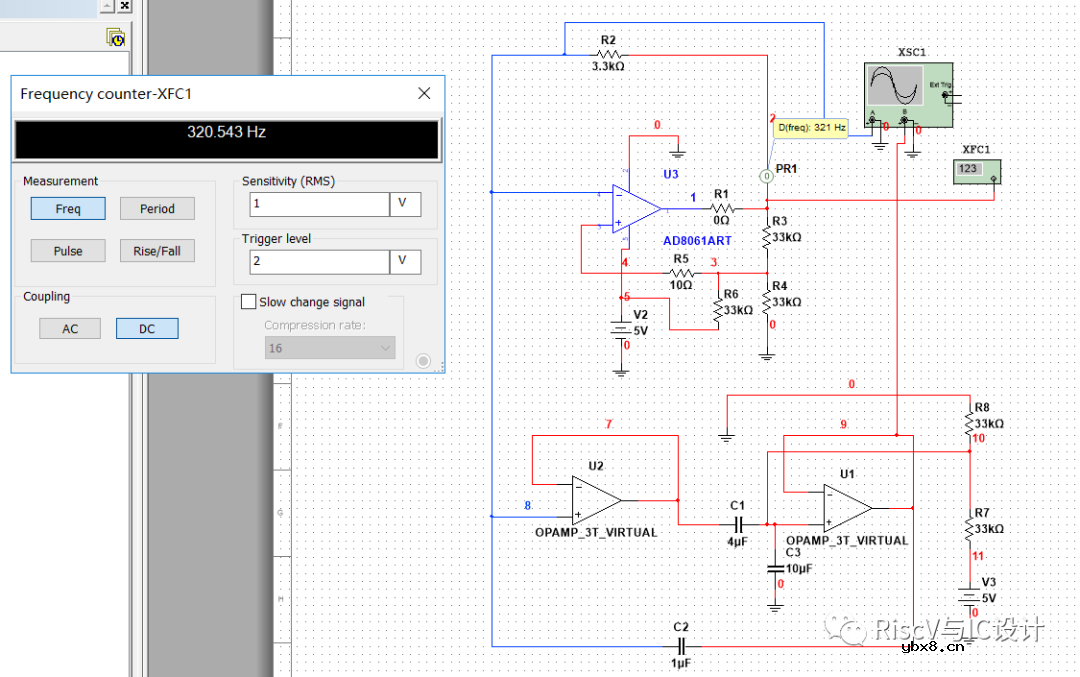Screen dimensions: 1080x677
Task: Choose the Rise/Fall measurement button
Action: coord(157,251)
